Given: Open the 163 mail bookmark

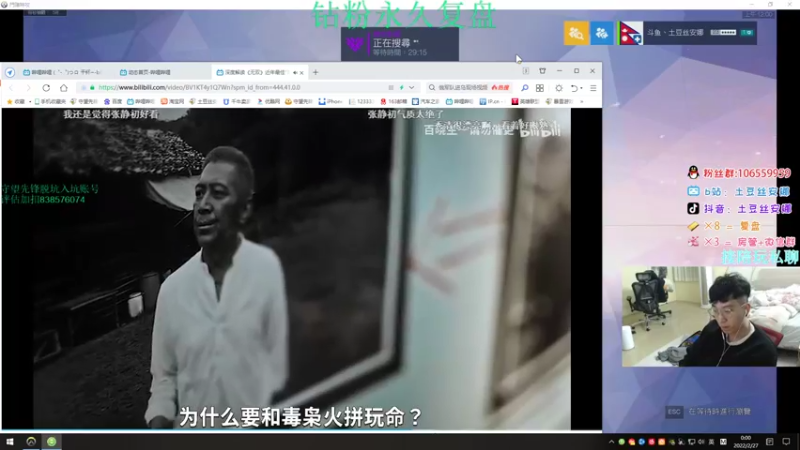Looking at the screenshot, I should click(393, 102).
